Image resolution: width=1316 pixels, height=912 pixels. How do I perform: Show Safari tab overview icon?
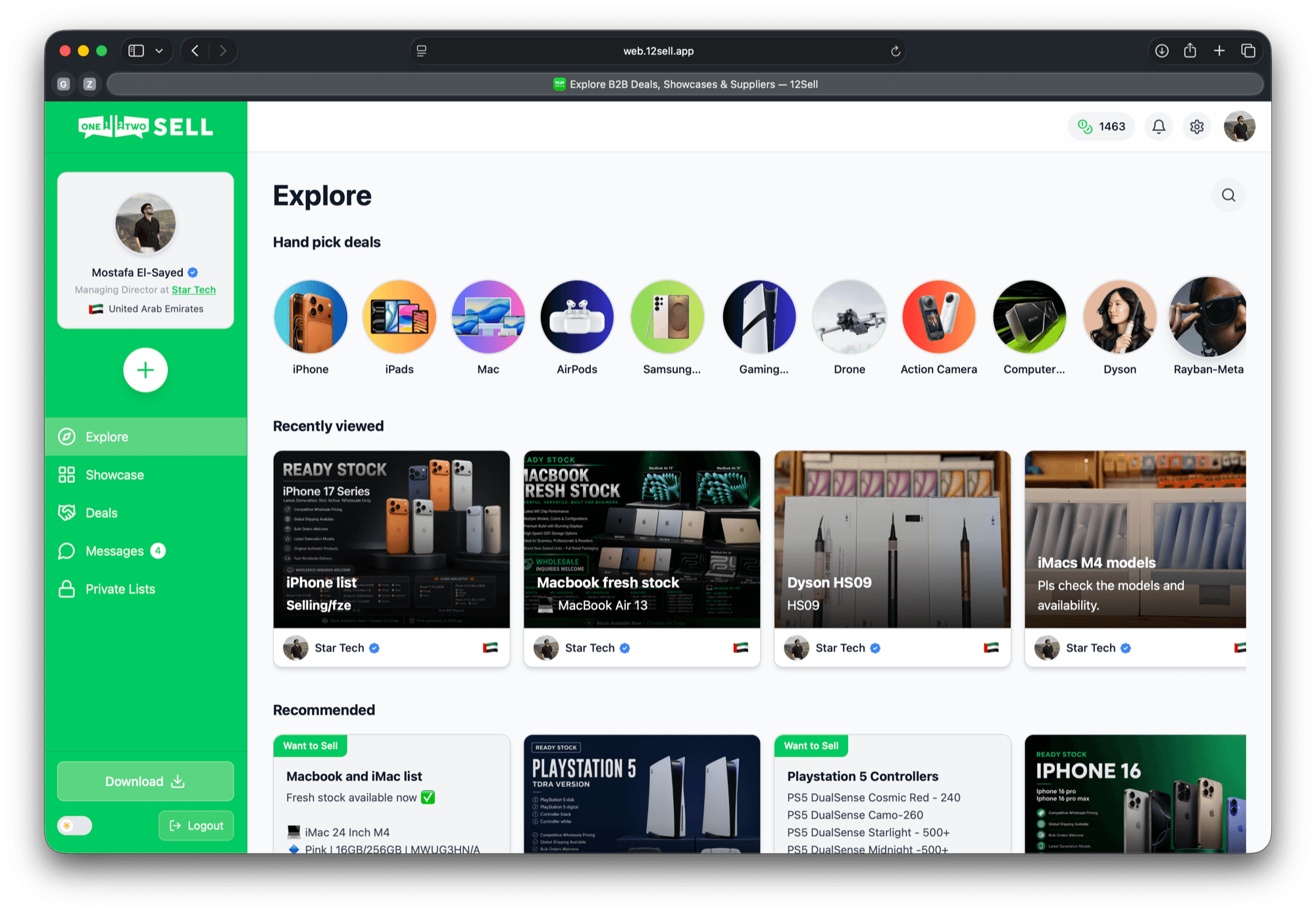coord(1248,51)
